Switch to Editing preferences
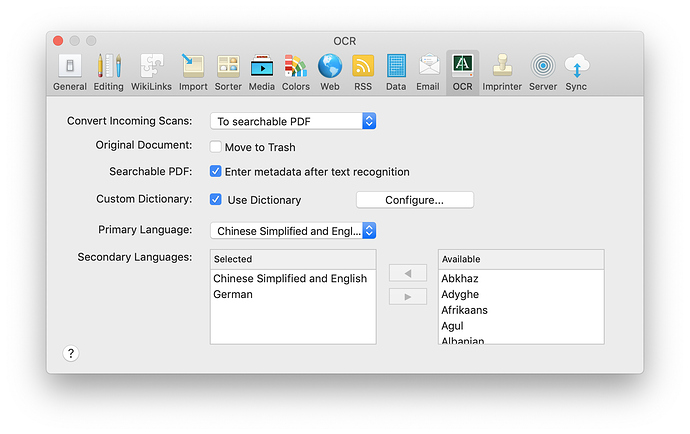Screen dimensions: 690x434 (x=109, y=72)
